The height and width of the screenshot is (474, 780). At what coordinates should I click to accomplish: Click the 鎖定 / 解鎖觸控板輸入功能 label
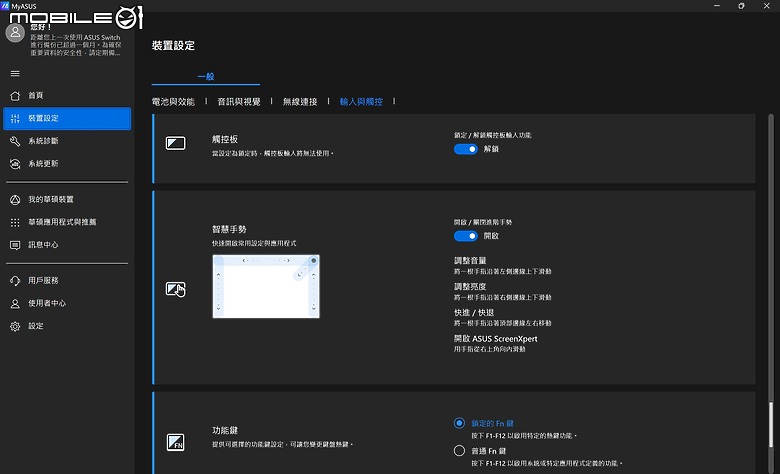pyautogui.click(x=492, y=135)
